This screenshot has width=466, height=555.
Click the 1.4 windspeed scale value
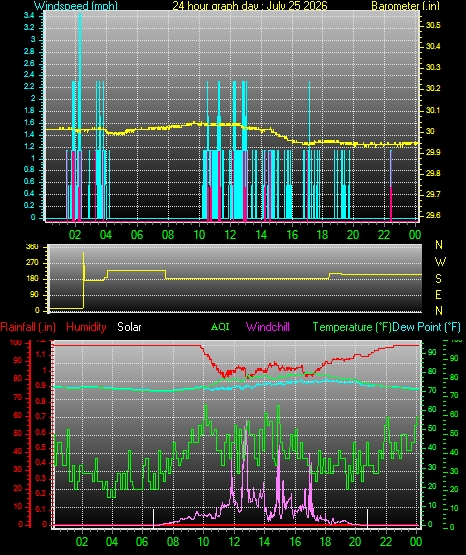pyautogui.click(x=29, y=134)
